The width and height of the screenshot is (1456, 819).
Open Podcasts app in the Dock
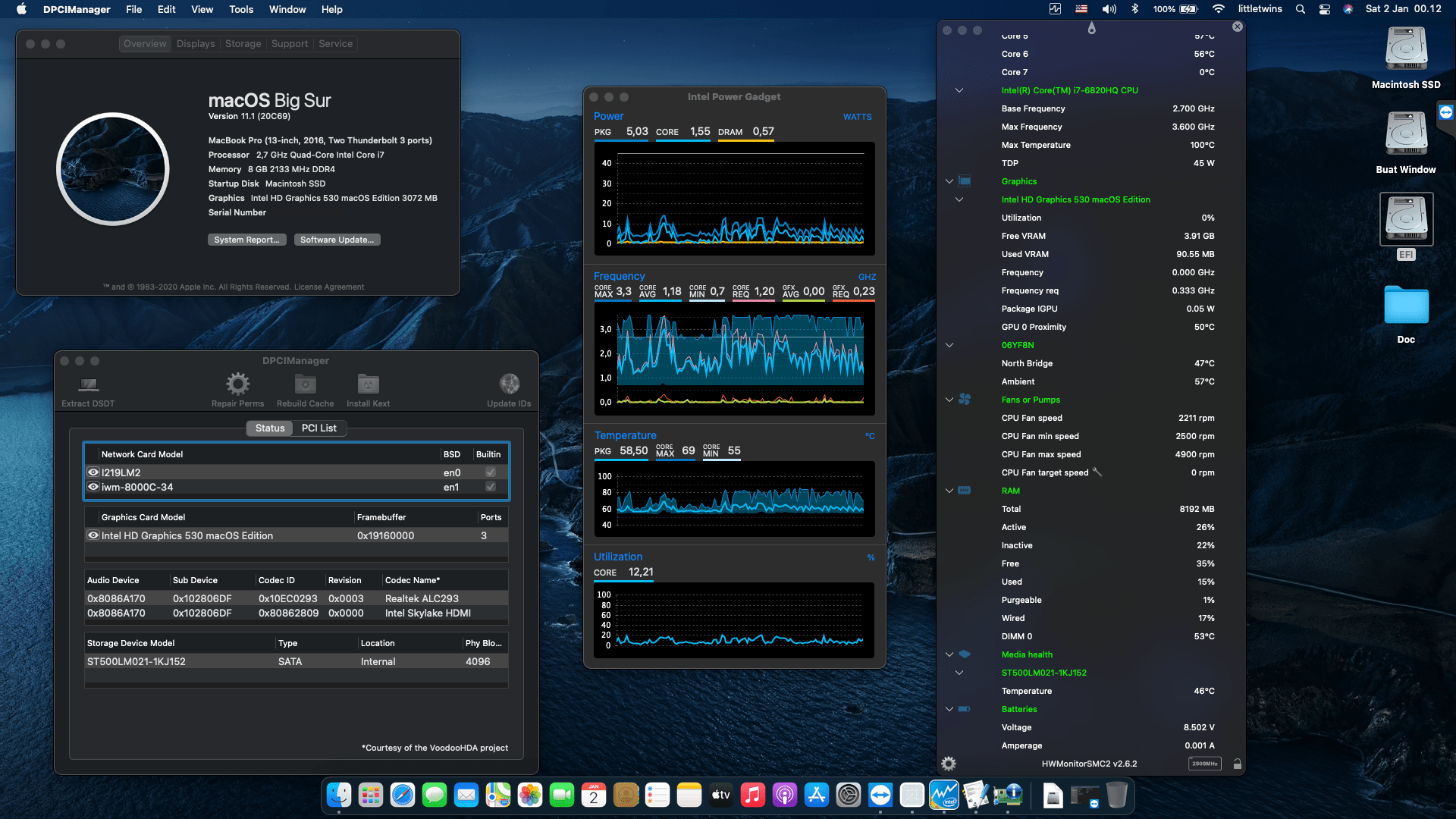coord(785,795)
